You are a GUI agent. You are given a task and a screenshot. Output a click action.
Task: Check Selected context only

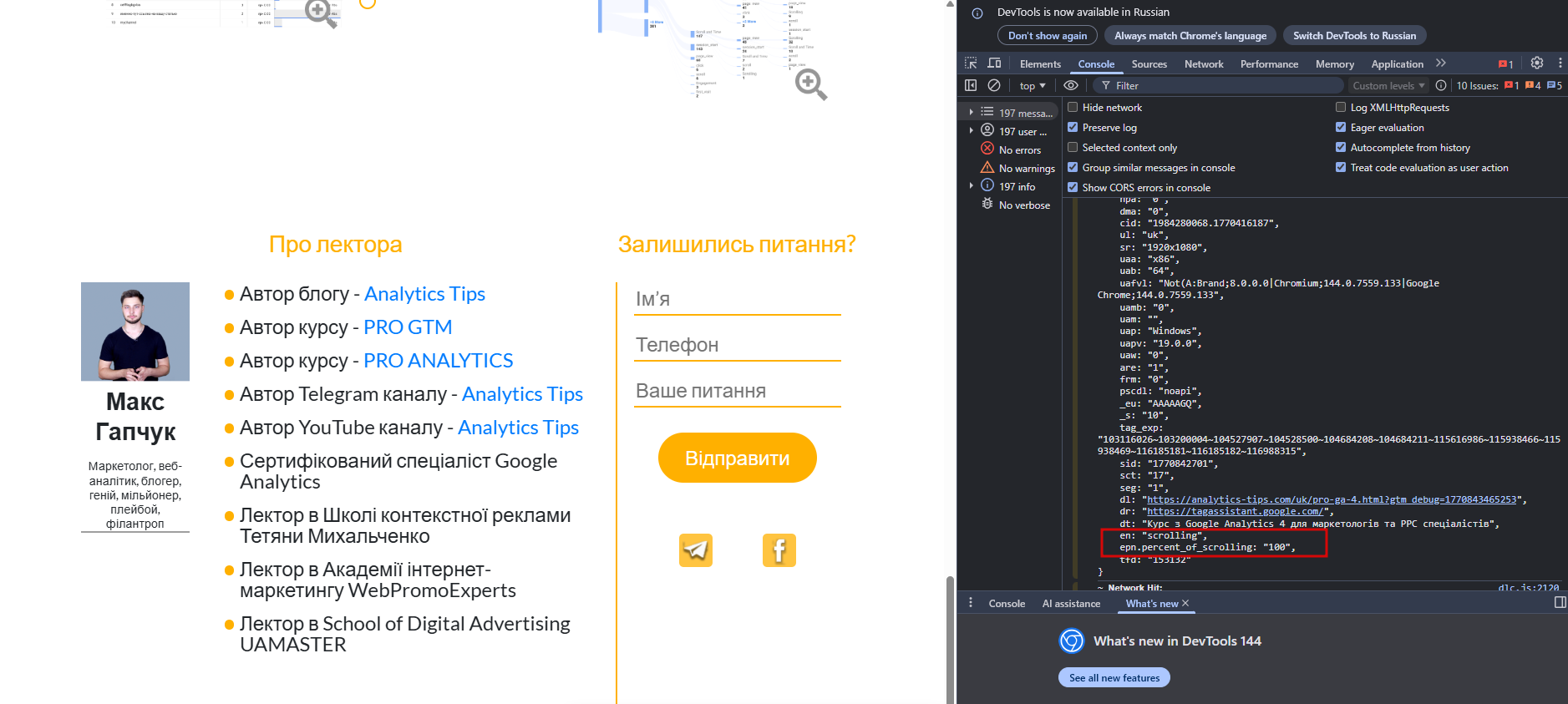click(1073, 147)
